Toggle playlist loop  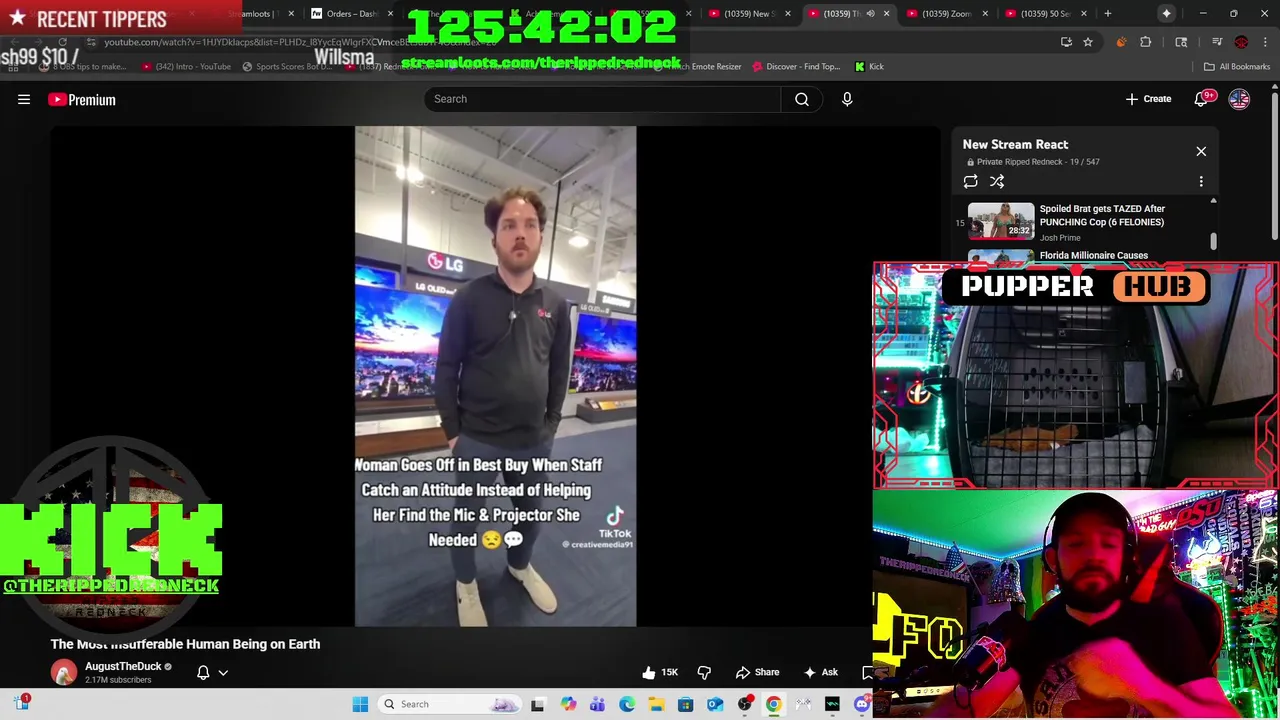pos(970,181)
